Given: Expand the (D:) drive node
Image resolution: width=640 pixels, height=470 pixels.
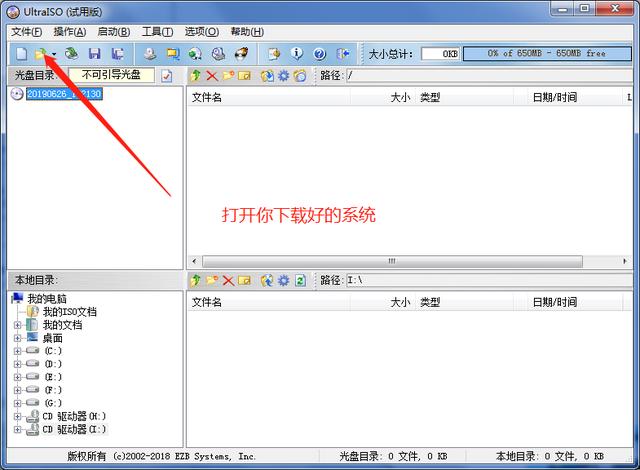Looking at the screenshot, I should point(17,364).
